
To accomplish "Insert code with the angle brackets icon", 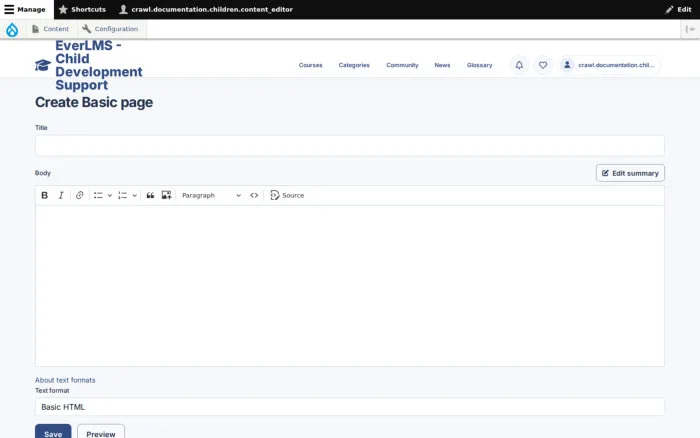I will tap(254, 195).
